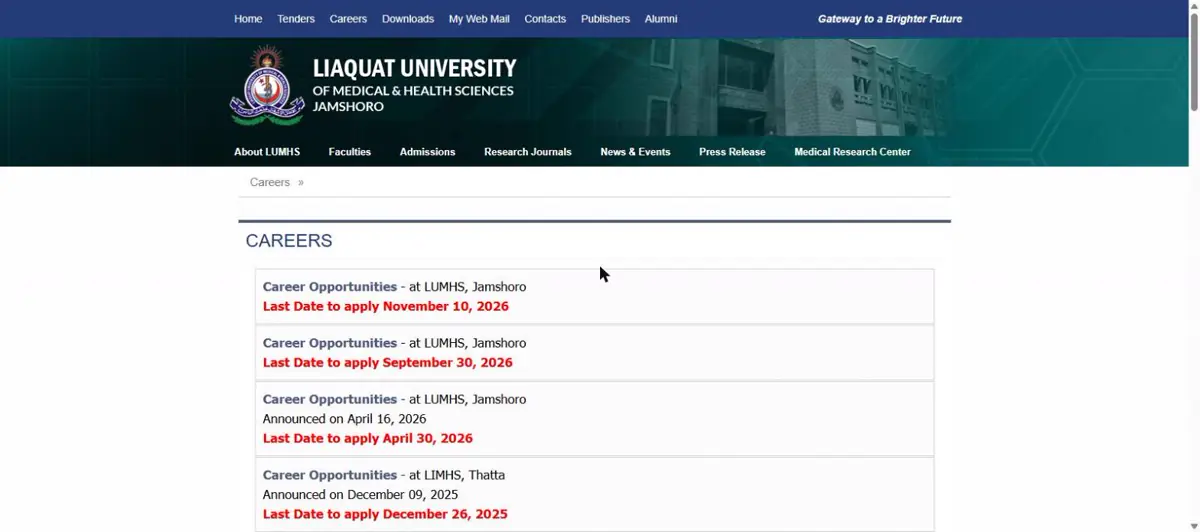The width and height of the screenshot is (1200, 532).
Task: Open Career Opportunities at LIMHS, Thatta
Action: [330, 475]
